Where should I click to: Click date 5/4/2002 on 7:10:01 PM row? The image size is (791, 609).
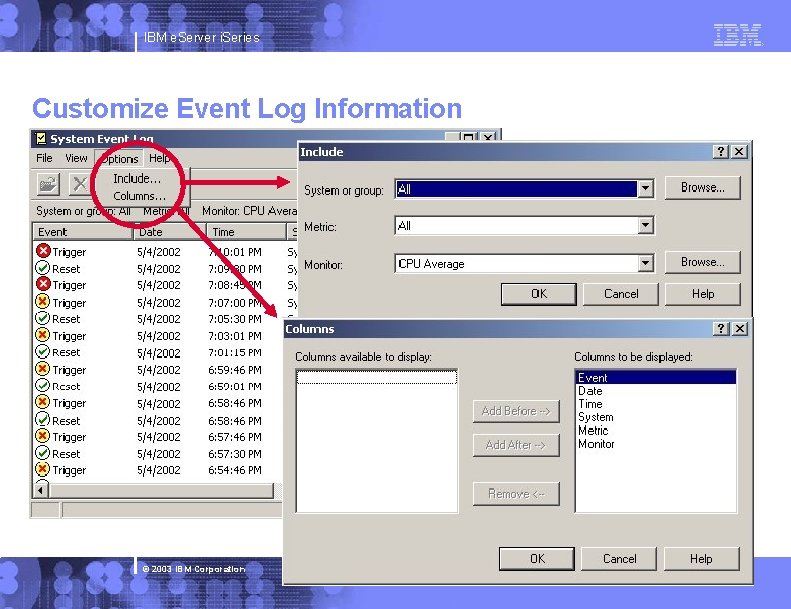(158, 252)
